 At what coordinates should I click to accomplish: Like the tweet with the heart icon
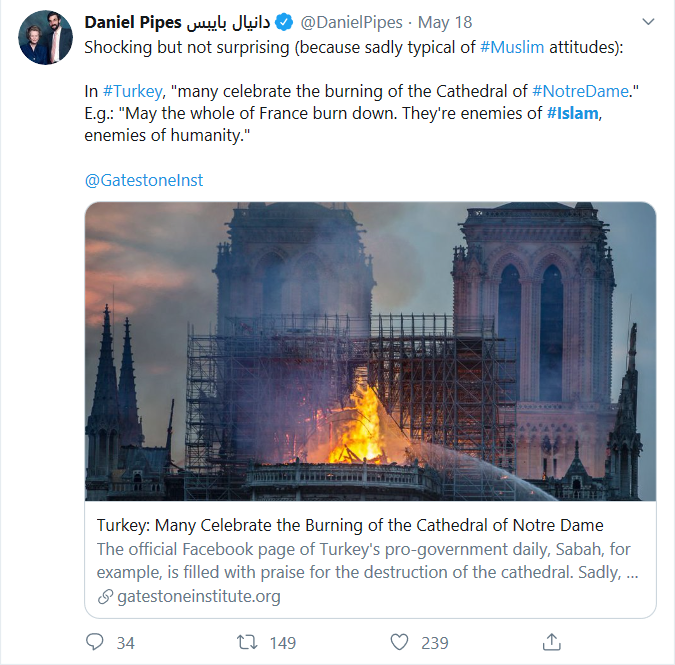(x=399, y=642)
